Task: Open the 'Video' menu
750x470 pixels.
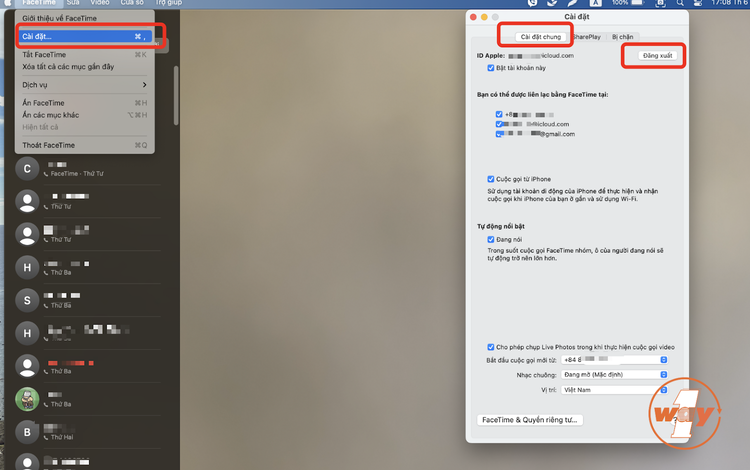Action: [x=99, y=3]
